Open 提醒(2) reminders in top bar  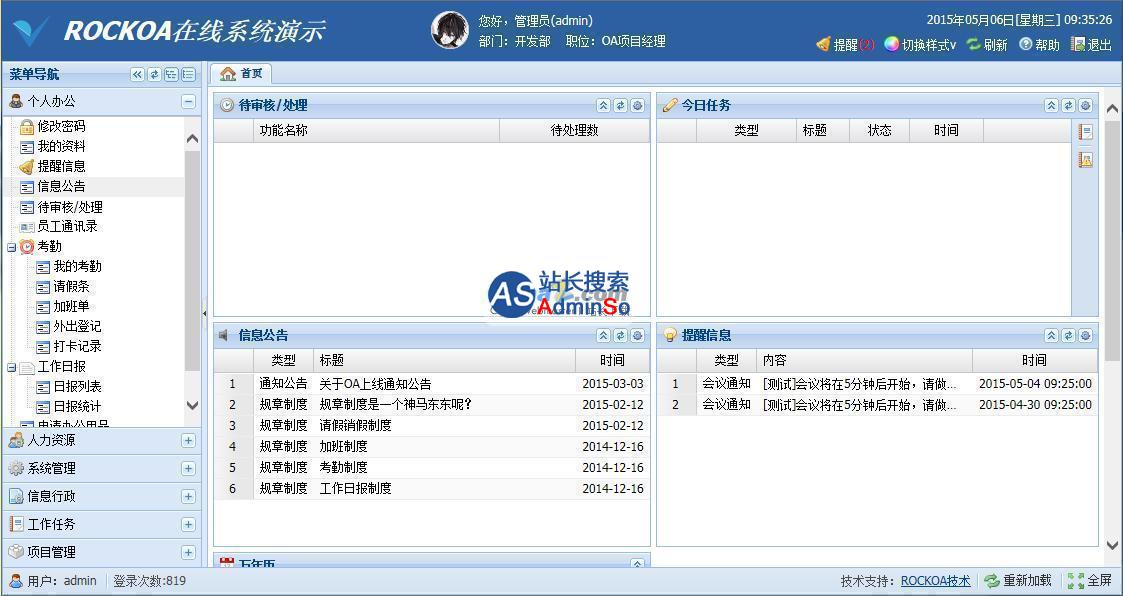point(845,44)
